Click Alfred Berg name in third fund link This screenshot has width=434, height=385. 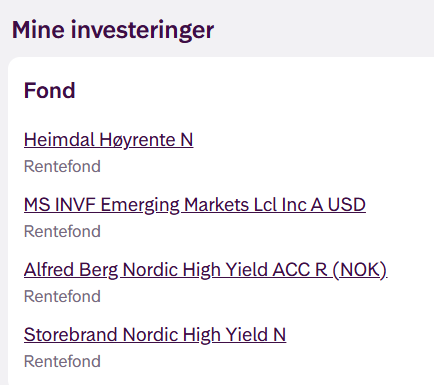tap(71, 270)
